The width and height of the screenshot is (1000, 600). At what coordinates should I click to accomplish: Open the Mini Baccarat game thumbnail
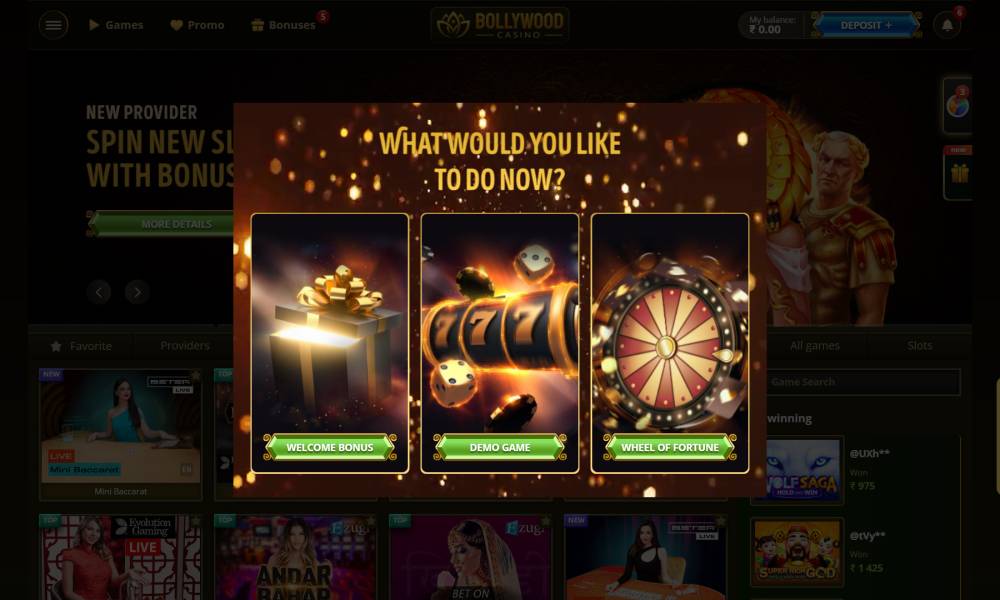[x=121, y=434]
